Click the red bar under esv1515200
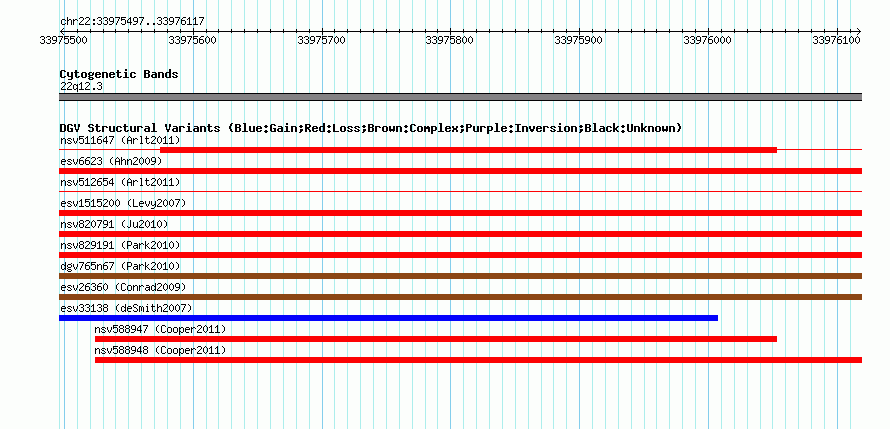This screenshot has width=890, height=429. click(460, 213)
